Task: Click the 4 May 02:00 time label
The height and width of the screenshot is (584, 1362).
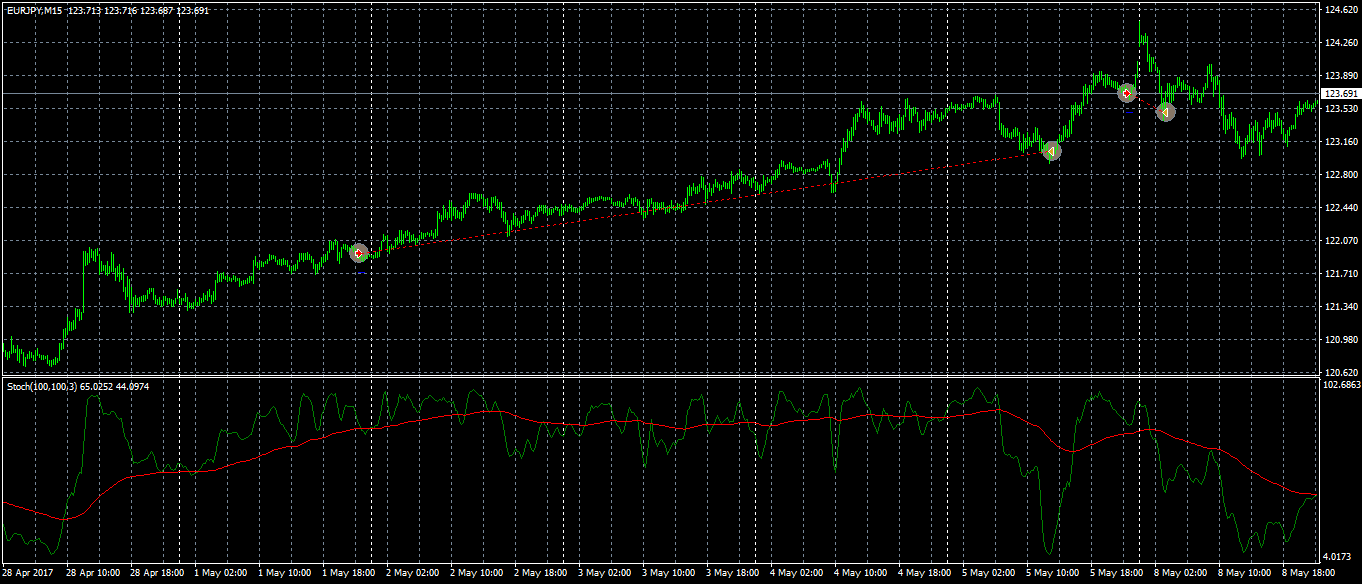Action: pos(797,574)
